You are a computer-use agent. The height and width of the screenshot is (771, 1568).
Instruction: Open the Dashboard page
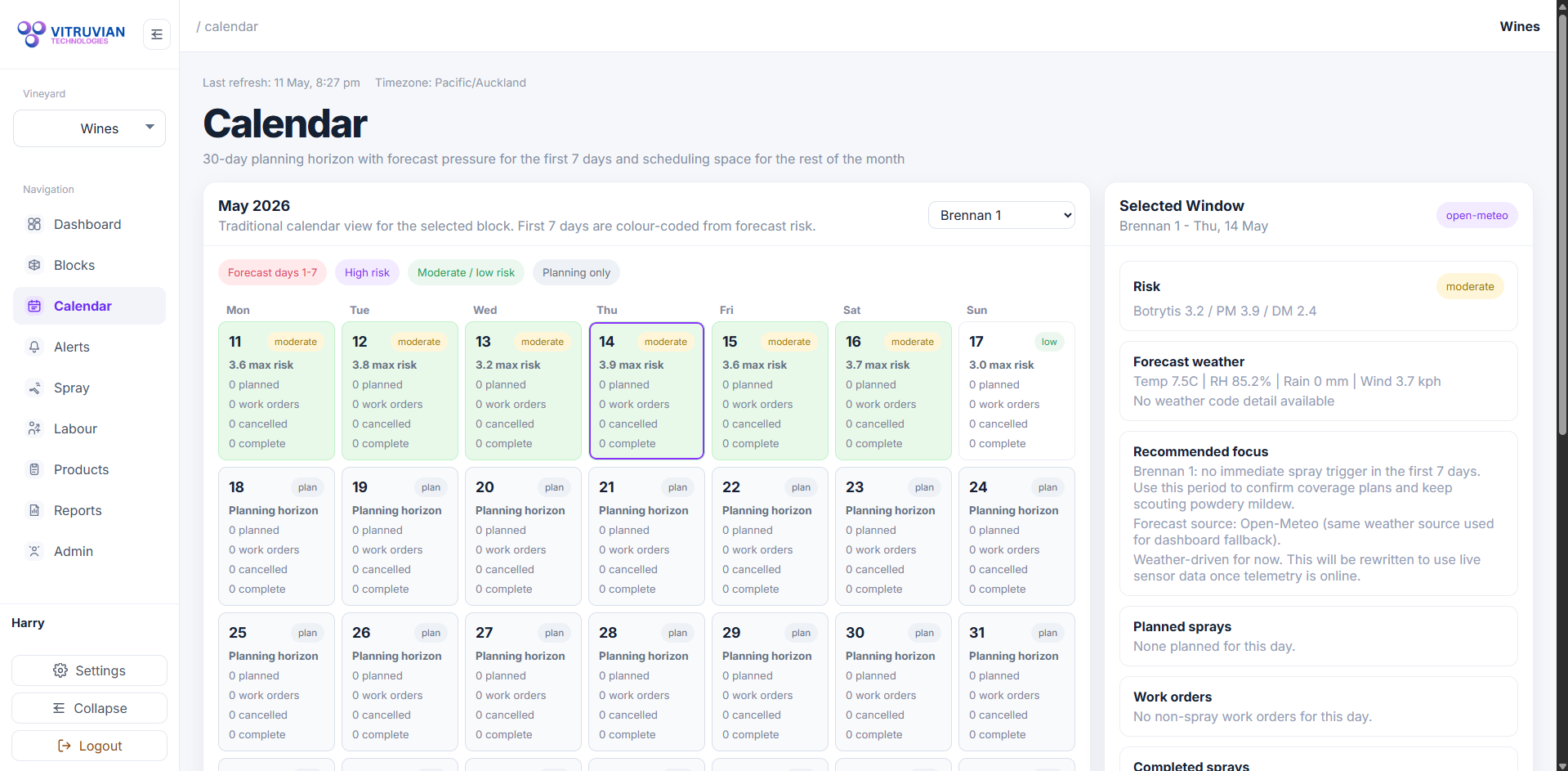pyautogui.click(x=89, y=224)
